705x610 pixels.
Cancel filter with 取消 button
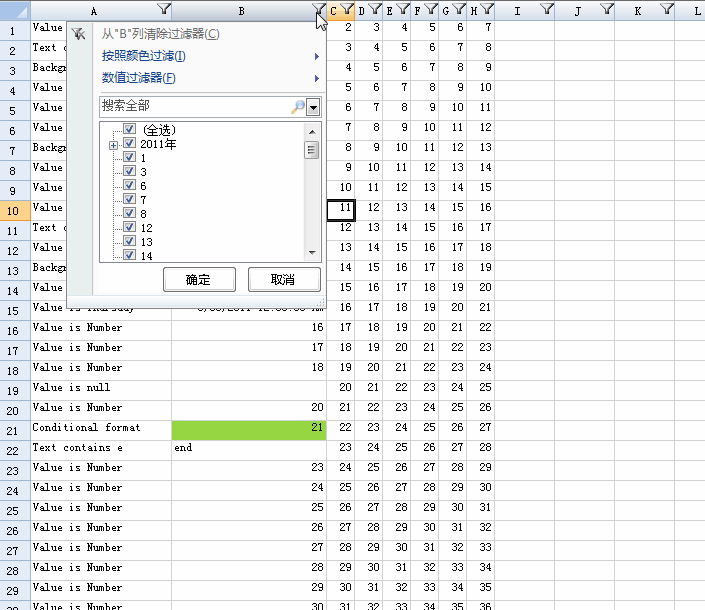pos(284,280)
